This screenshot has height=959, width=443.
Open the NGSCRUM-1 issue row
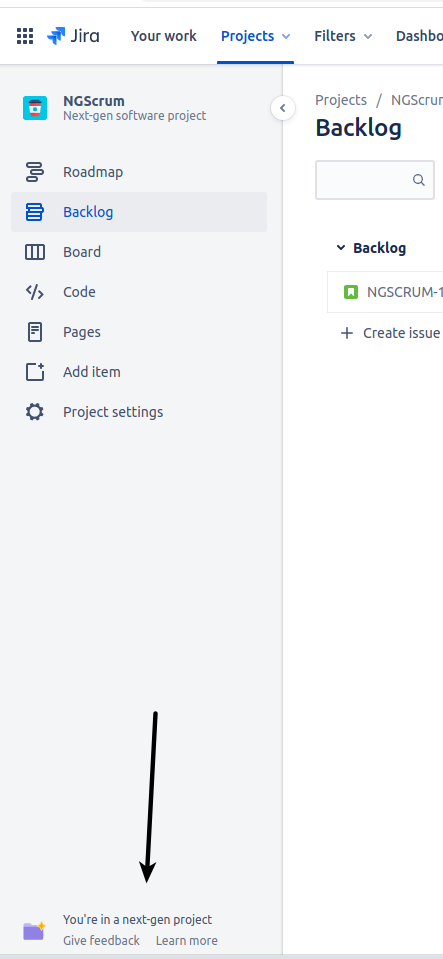(385, 292)
